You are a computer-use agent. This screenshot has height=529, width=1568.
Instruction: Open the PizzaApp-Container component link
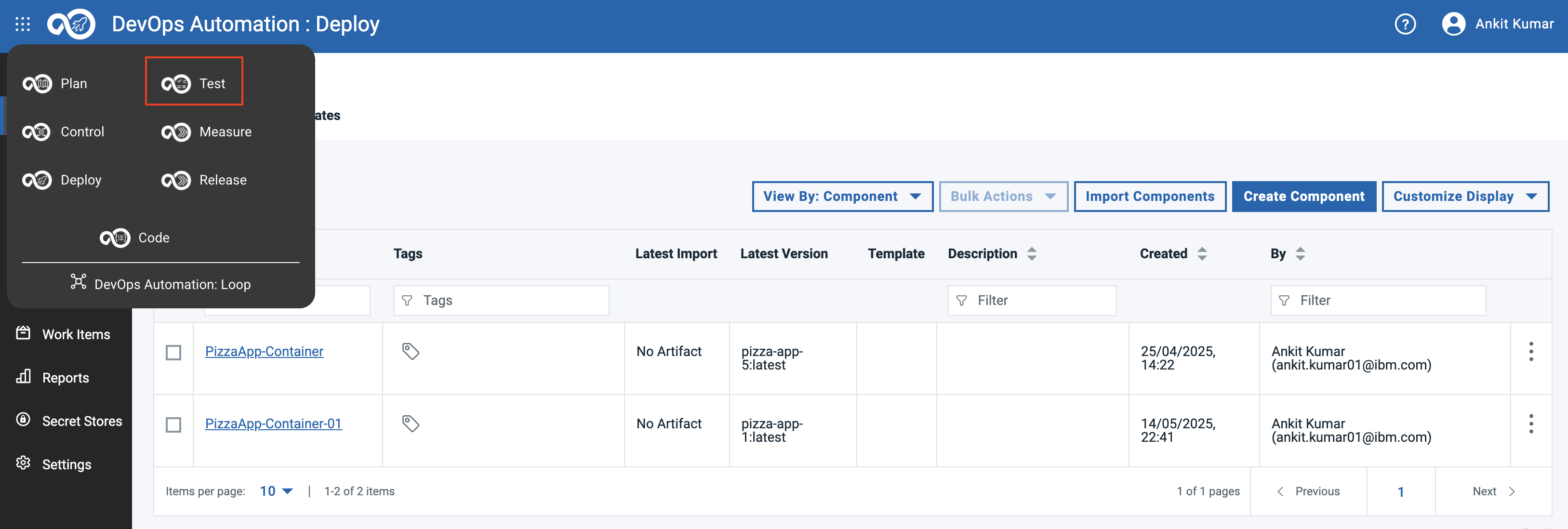click(264, 351)
